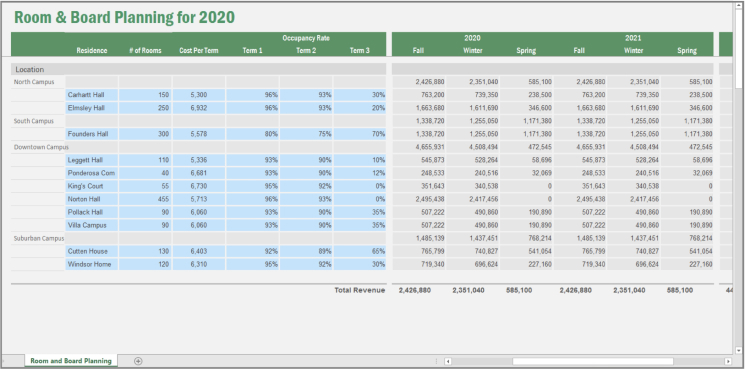Viewport: 745px width, 369px height.
Task: Select the 'Norton Hall' cell
Action: [92, 199]
